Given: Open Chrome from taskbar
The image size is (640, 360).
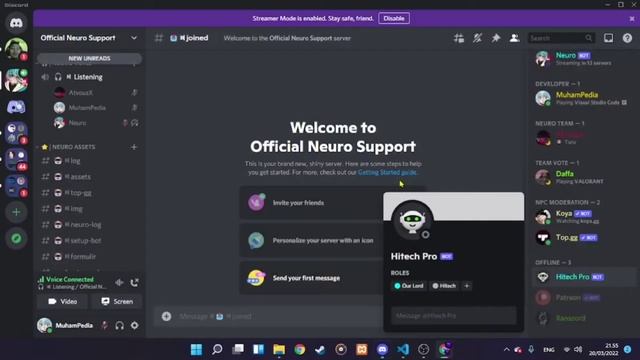Looking at the screenshot, I should click(300, 349).
